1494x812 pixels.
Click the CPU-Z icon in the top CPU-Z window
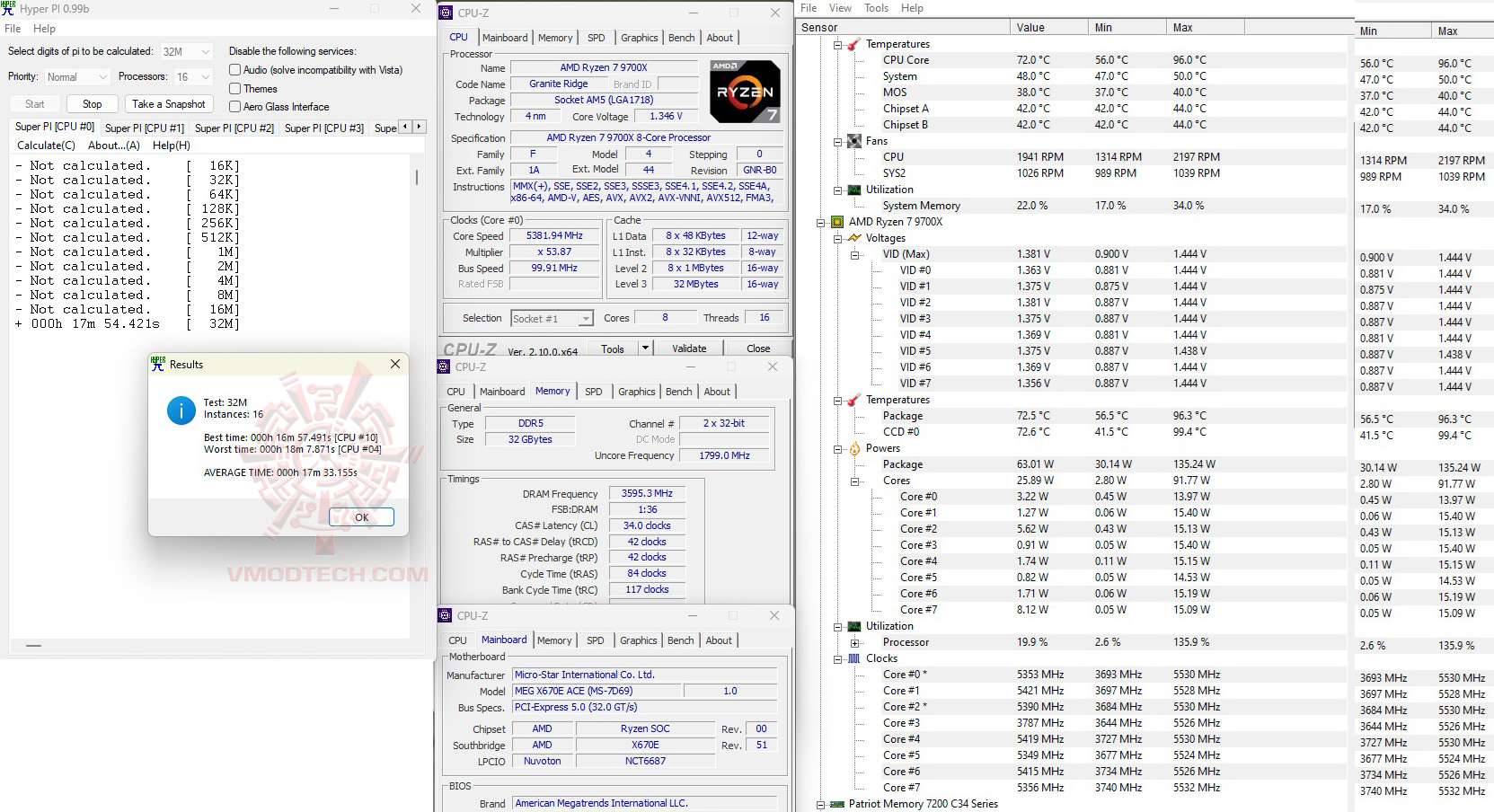(x=446, y=13)
